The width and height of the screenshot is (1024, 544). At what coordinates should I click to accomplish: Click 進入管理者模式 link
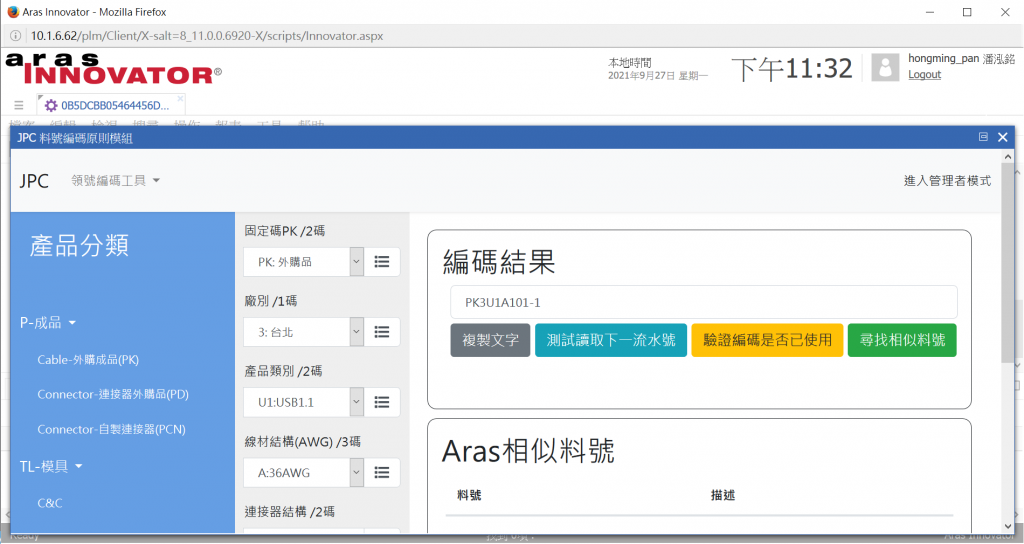tap(947, 181)
